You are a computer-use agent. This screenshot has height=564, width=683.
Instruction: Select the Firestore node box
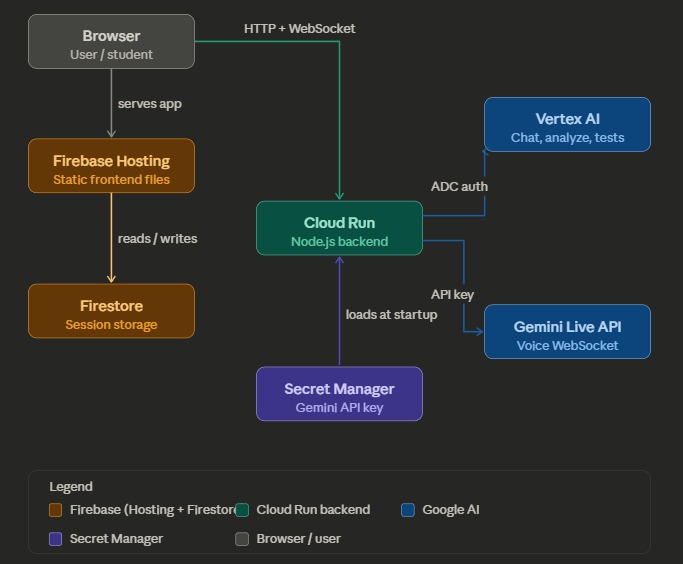pos(112,311)
